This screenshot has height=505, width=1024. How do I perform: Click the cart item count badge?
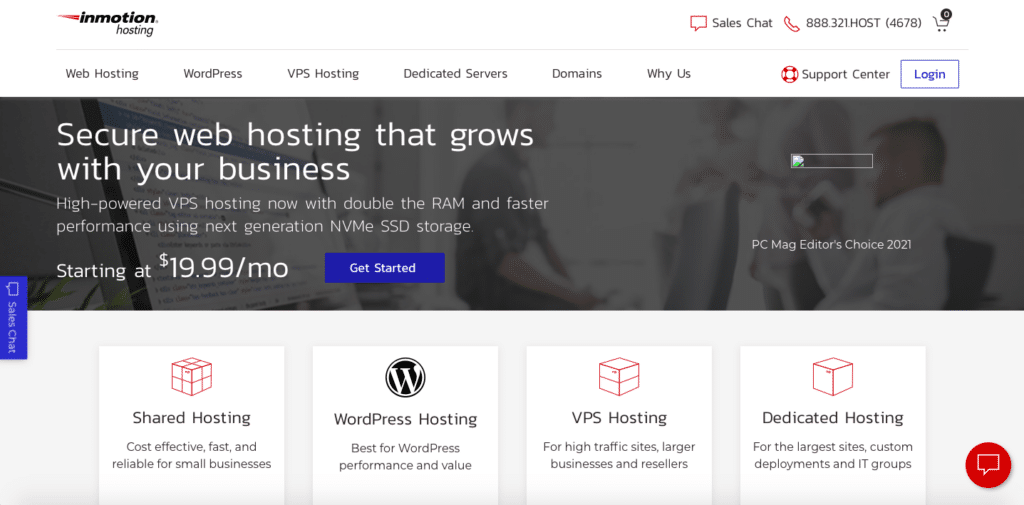coord(946,14)
